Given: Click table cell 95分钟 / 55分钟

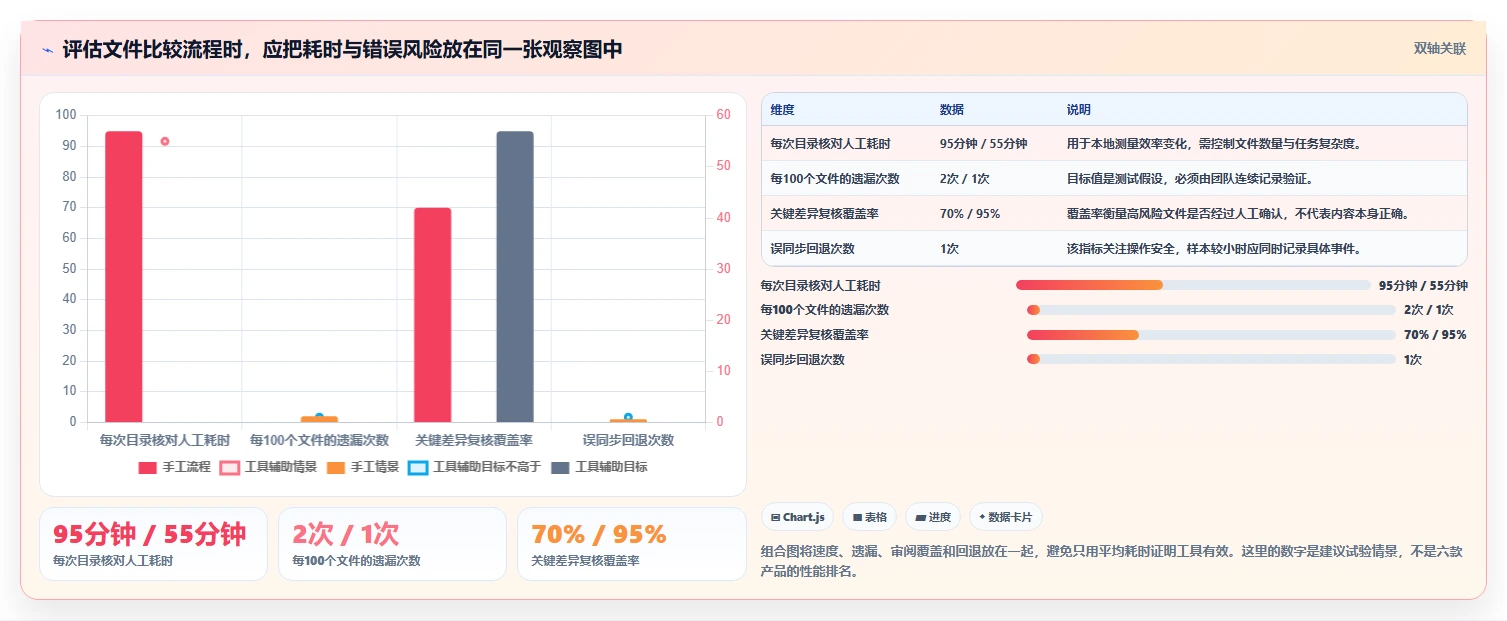Looking at the screenshot, I should pyautogui.click(x=983, y=143).
